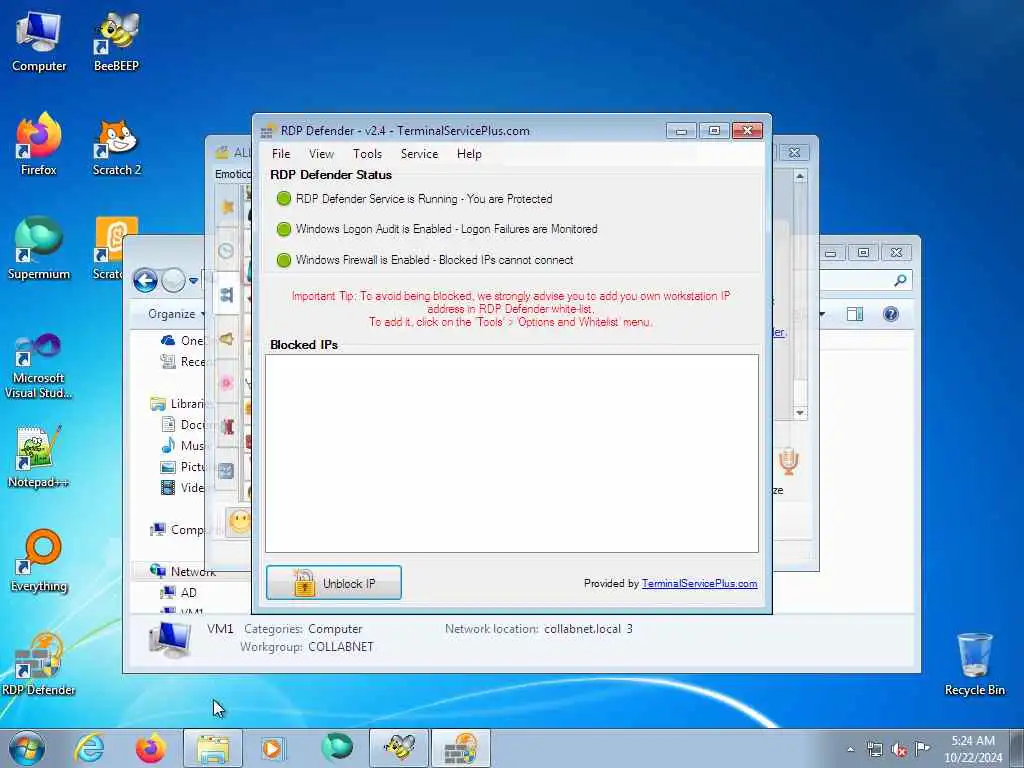
Task: Click the VM1 computer icon in details pane
Action: point(169,639)
